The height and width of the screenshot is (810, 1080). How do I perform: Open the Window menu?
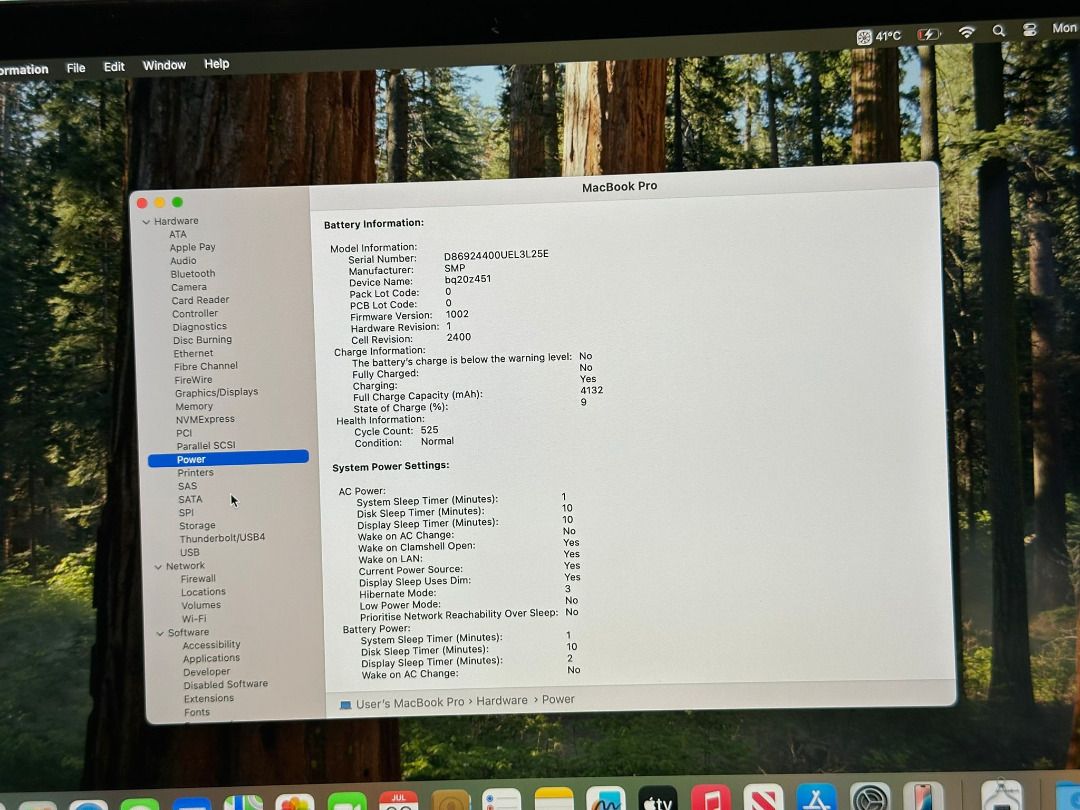[x=164, y=65]
